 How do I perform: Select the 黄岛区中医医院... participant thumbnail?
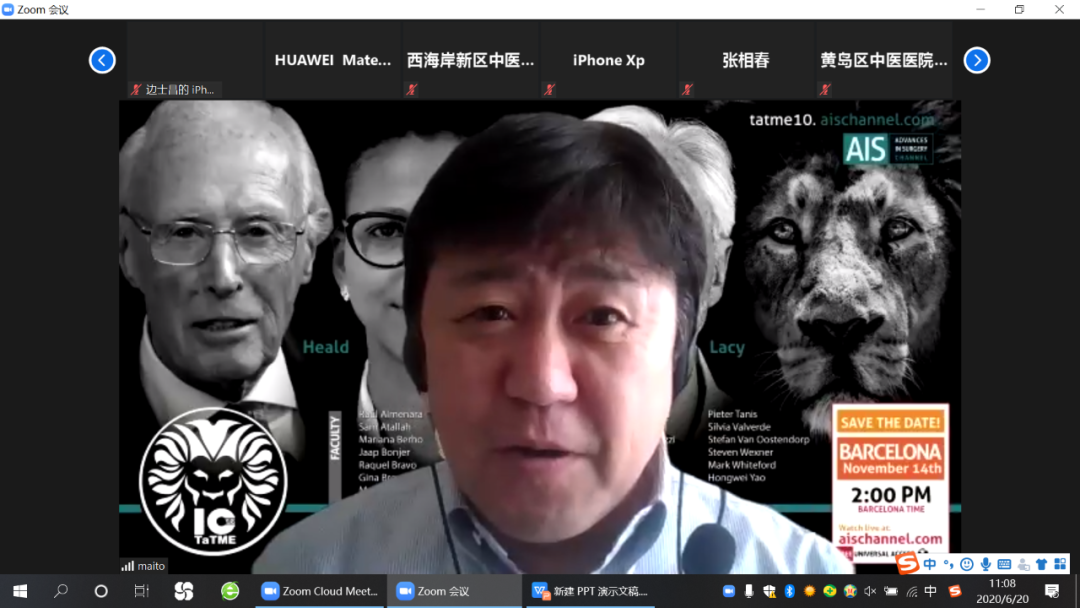[884, 60]
